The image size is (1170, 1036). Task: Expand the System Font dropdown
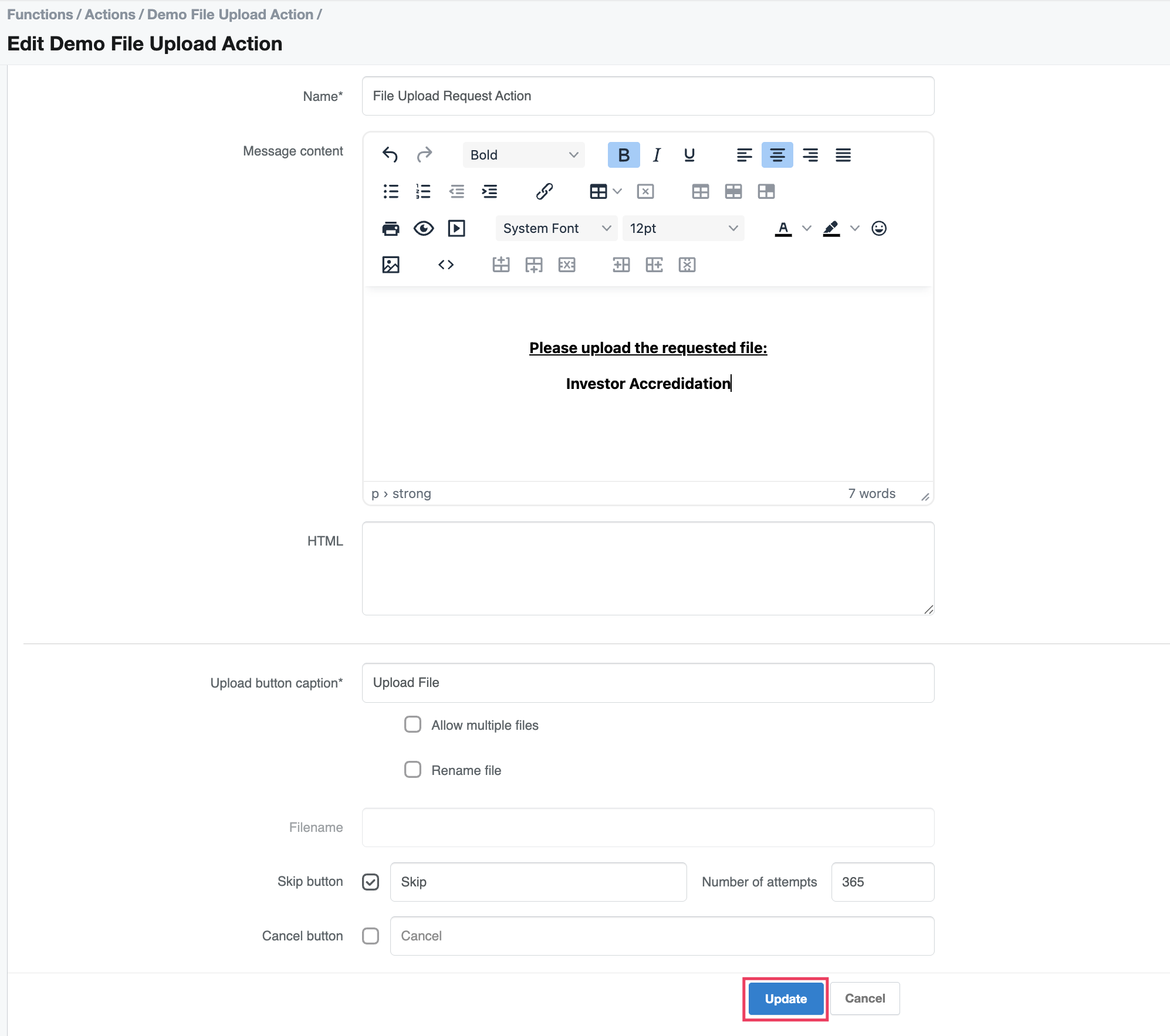point(556,228)
